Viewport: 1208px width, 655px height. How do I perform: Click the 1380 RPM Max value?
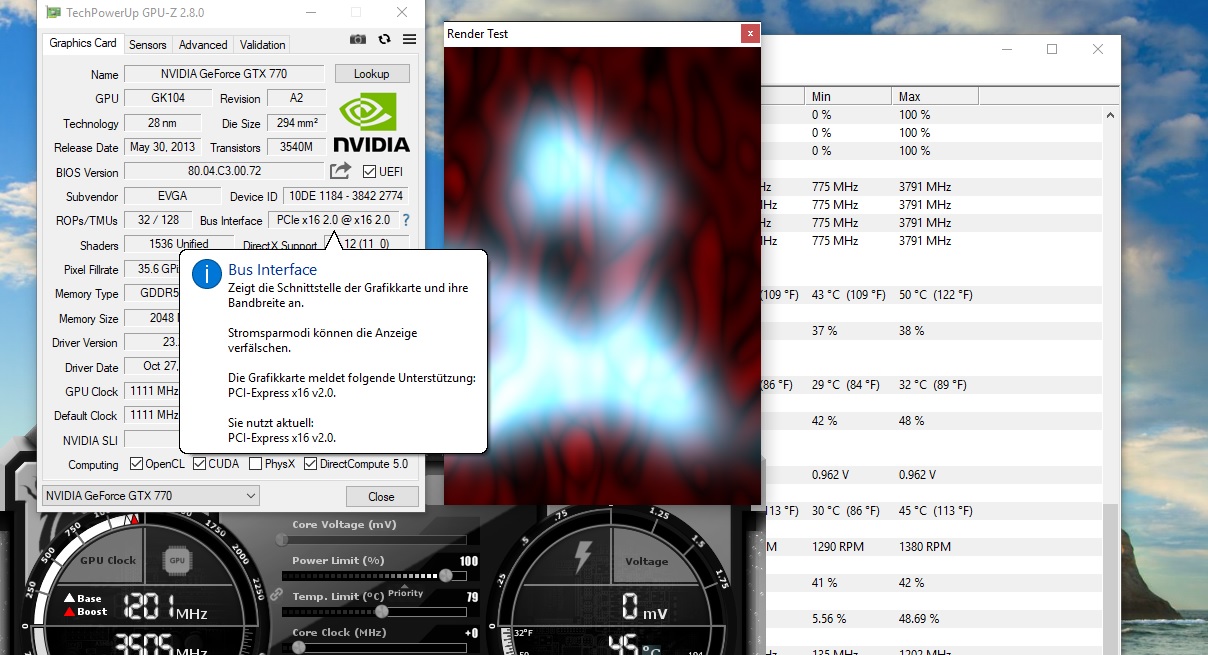(x=926, y=547)
